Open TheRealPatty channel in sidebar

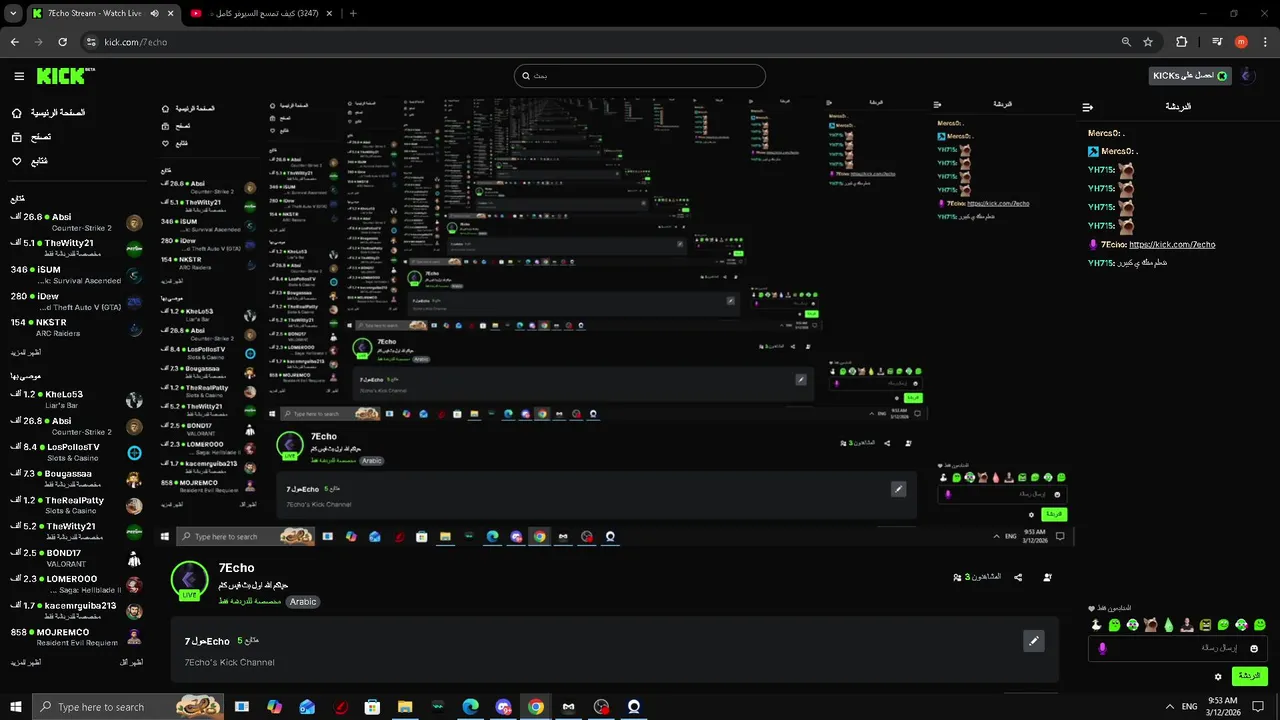[x=76, y=505]
